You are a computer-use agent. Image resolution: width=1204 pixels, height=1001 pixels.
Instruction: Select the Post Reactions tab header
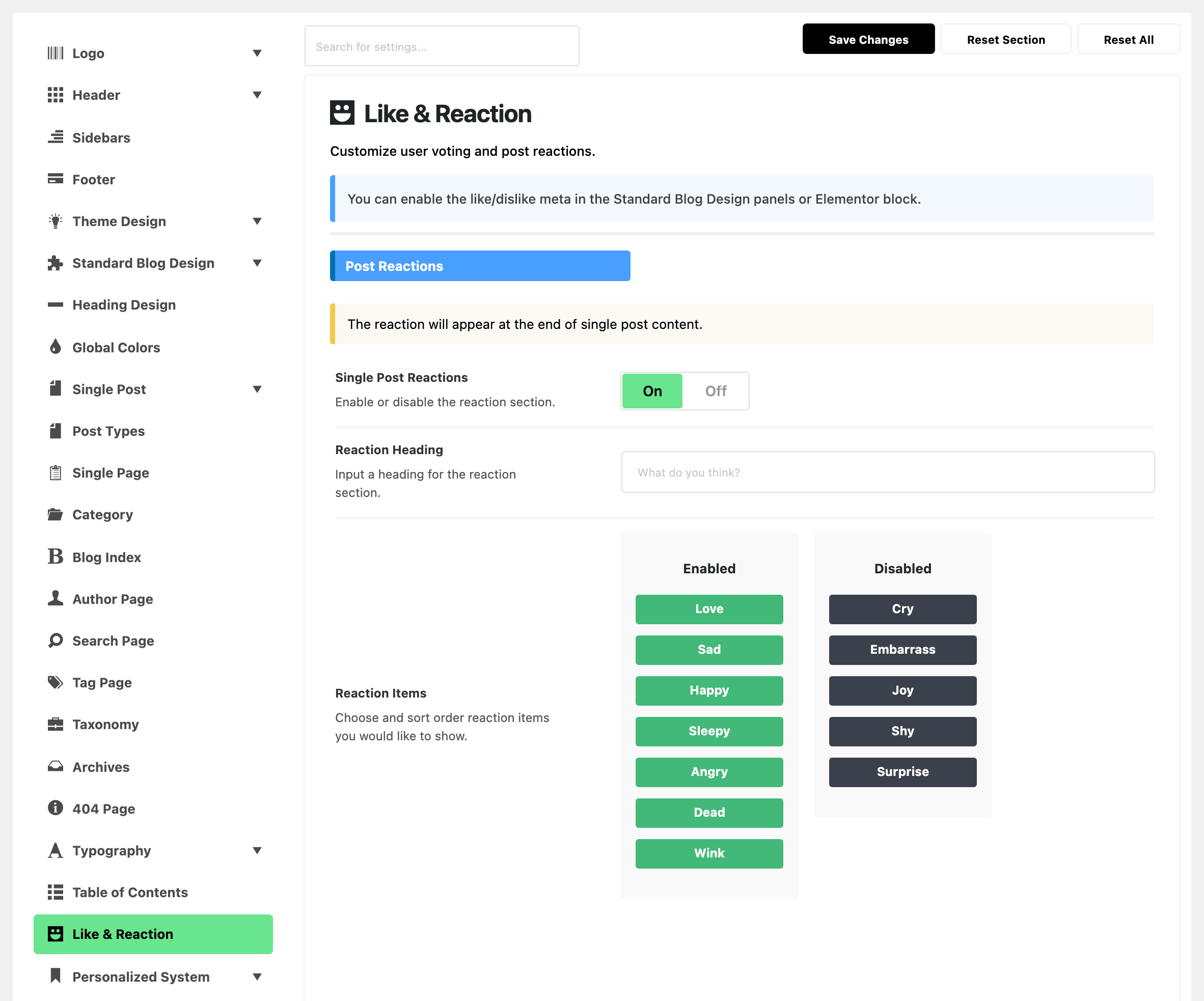click(x=480, y=266)
